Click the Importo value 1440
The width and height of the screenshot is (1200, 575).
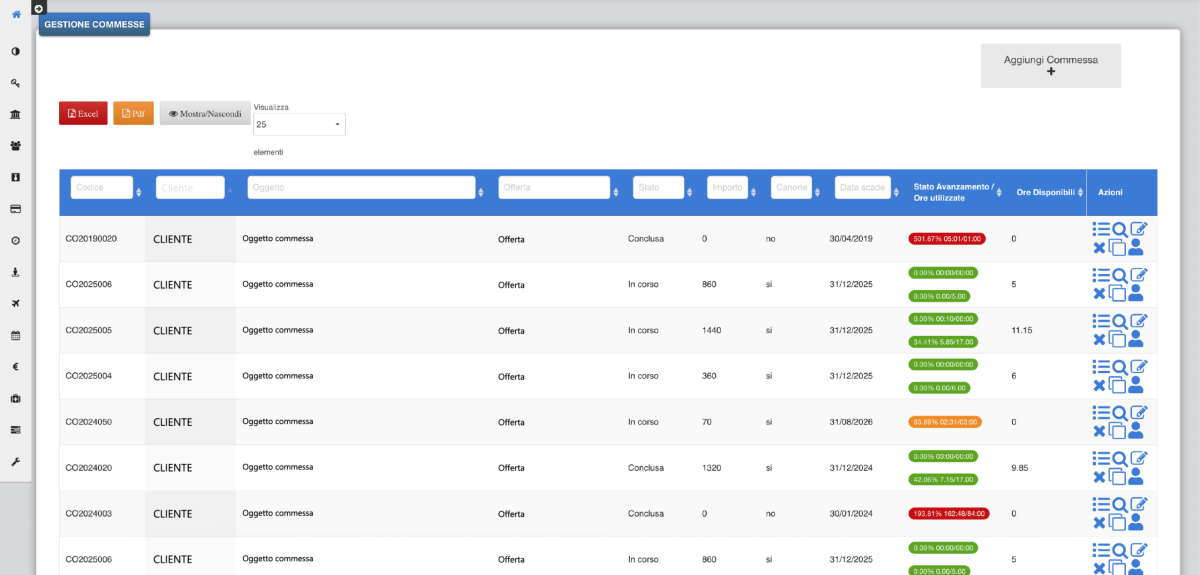pyautogui.click(x=712, y=330)
